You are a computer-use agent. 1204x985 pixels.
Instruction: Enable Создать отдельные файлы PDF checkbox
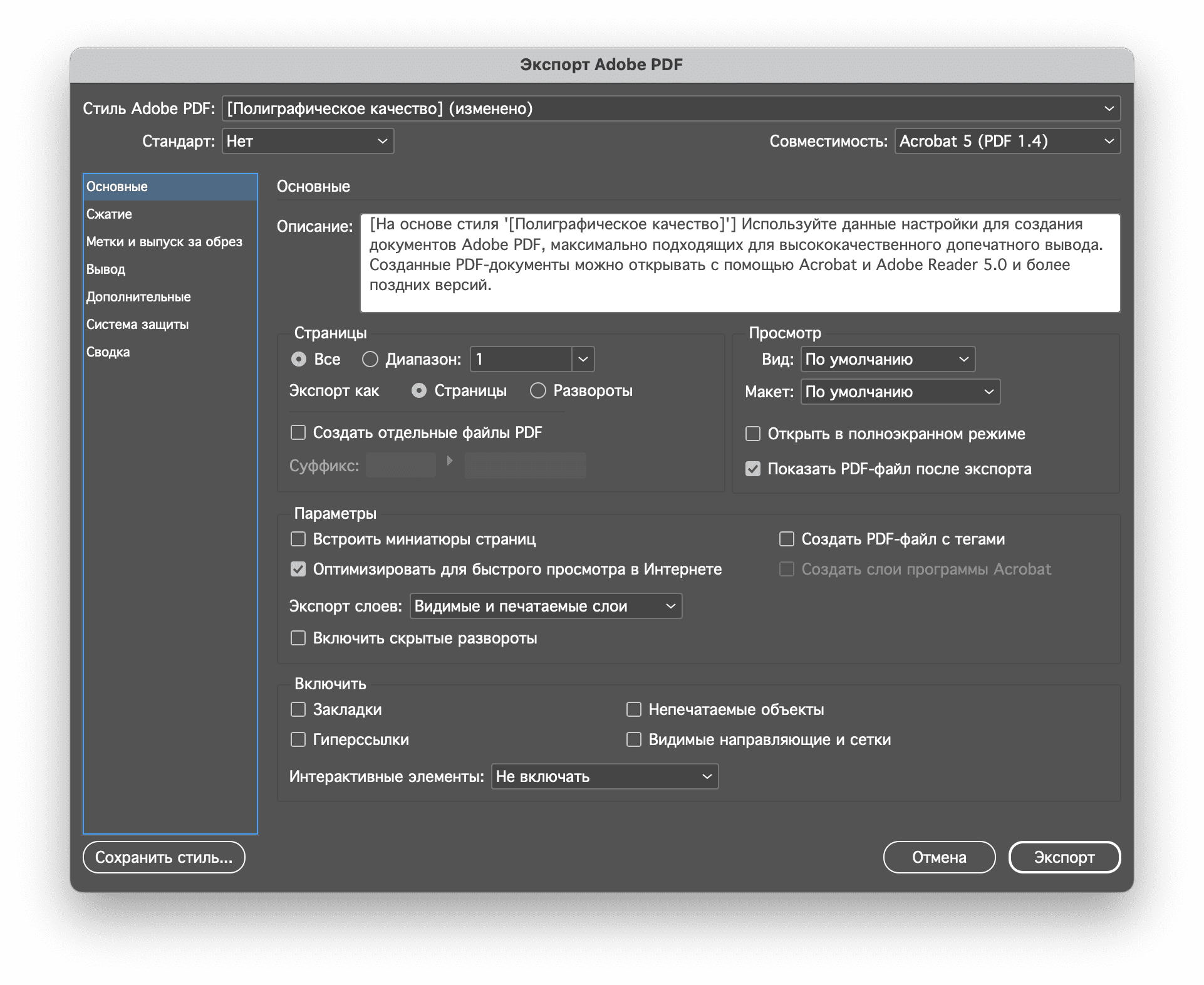[298, 432]
